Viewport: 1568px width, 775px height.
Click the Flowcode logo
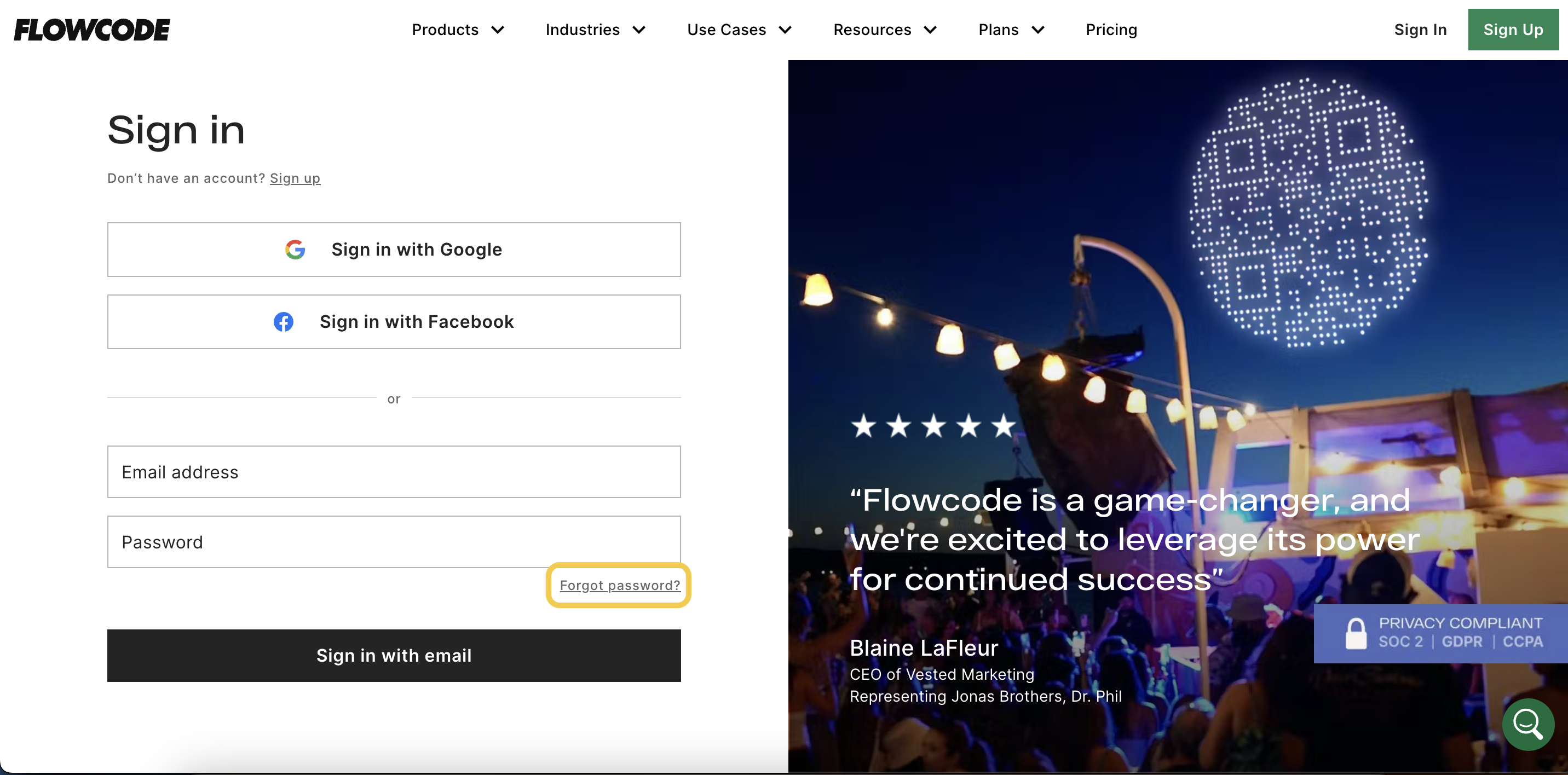pos(92,30)
